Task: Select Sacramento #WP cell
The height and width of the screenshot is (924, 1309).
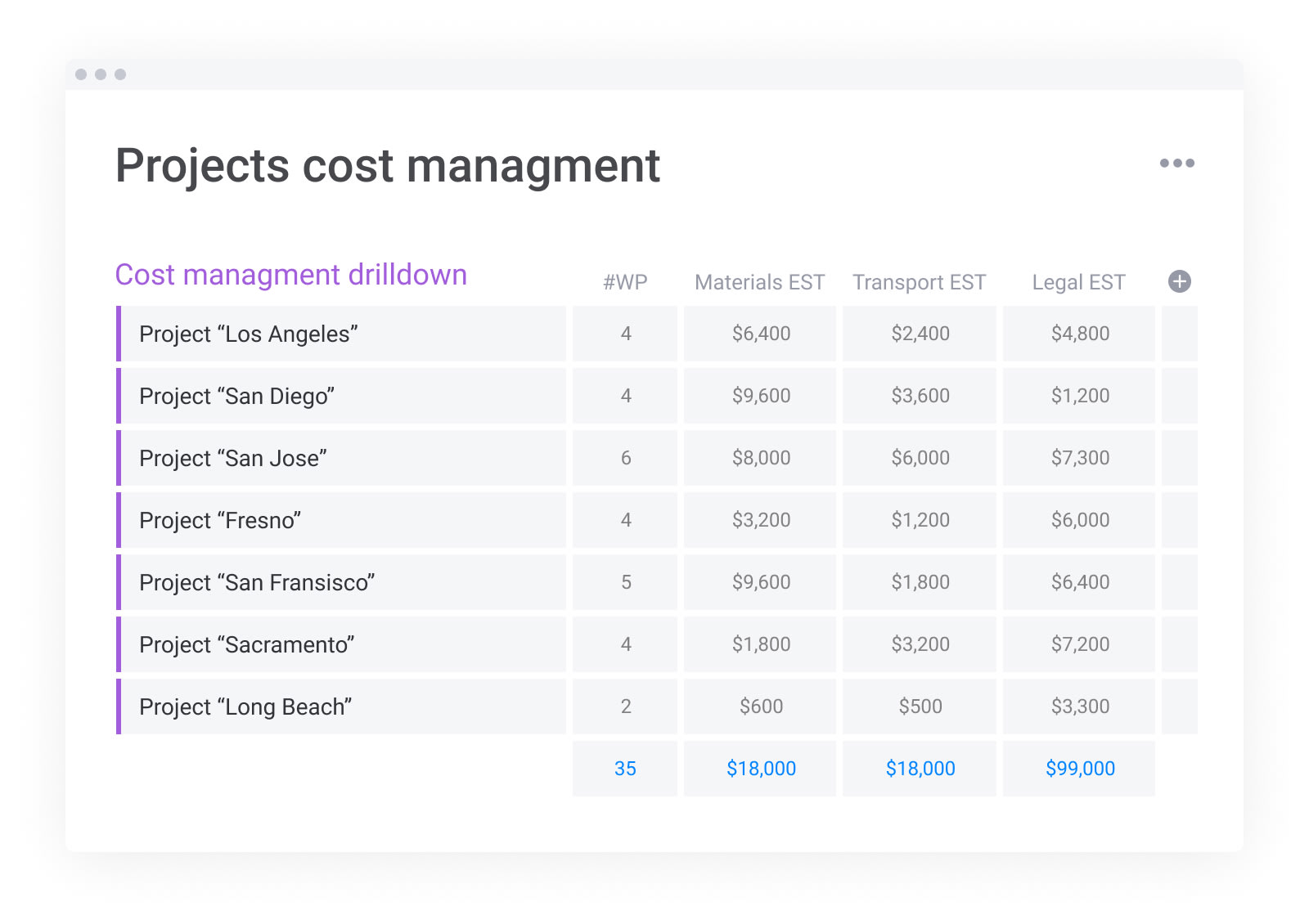Action: click(625, 644)
